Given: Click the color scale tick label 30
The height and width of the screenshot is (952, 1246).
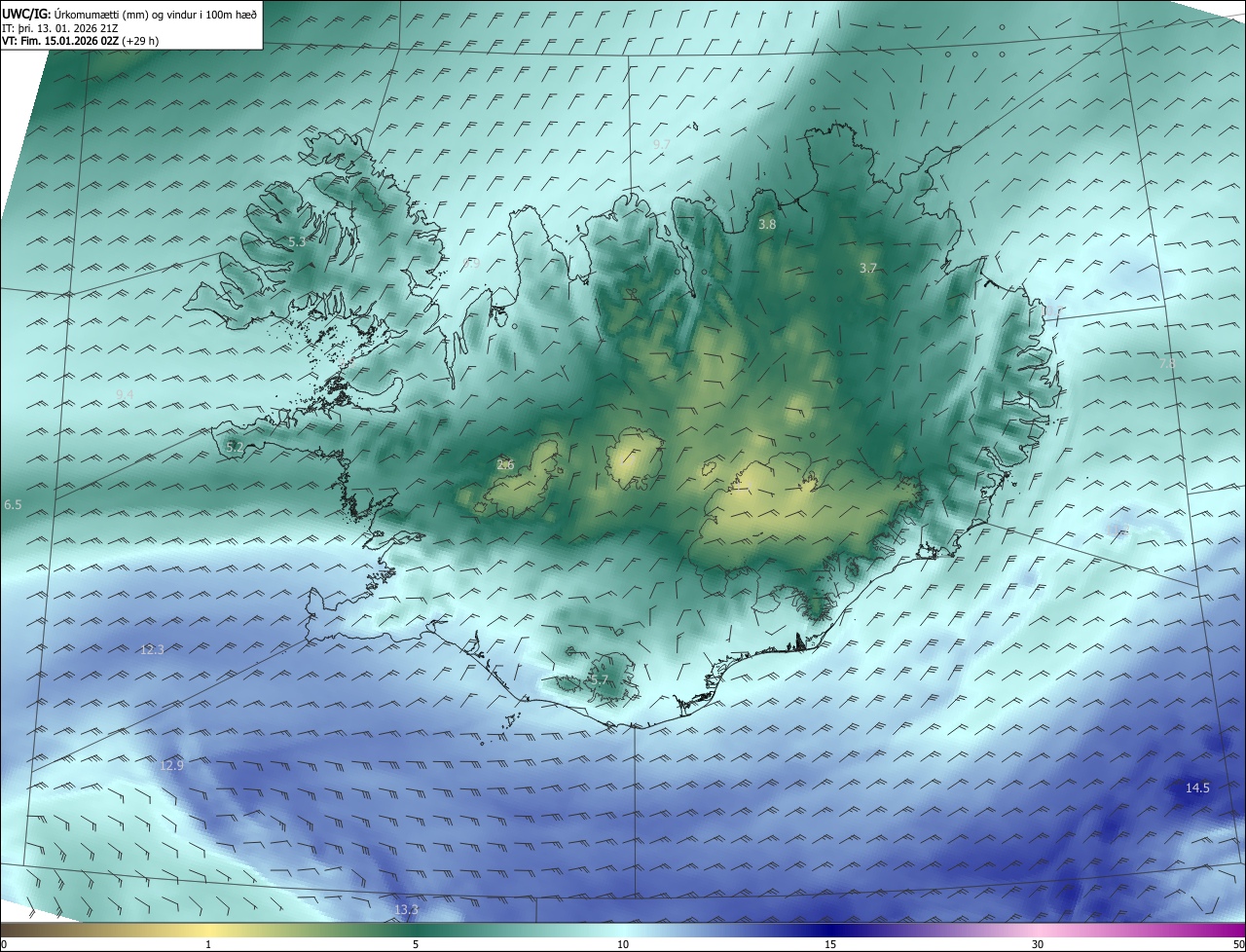Looking at the screenshot, I should tap(1038, 944).
